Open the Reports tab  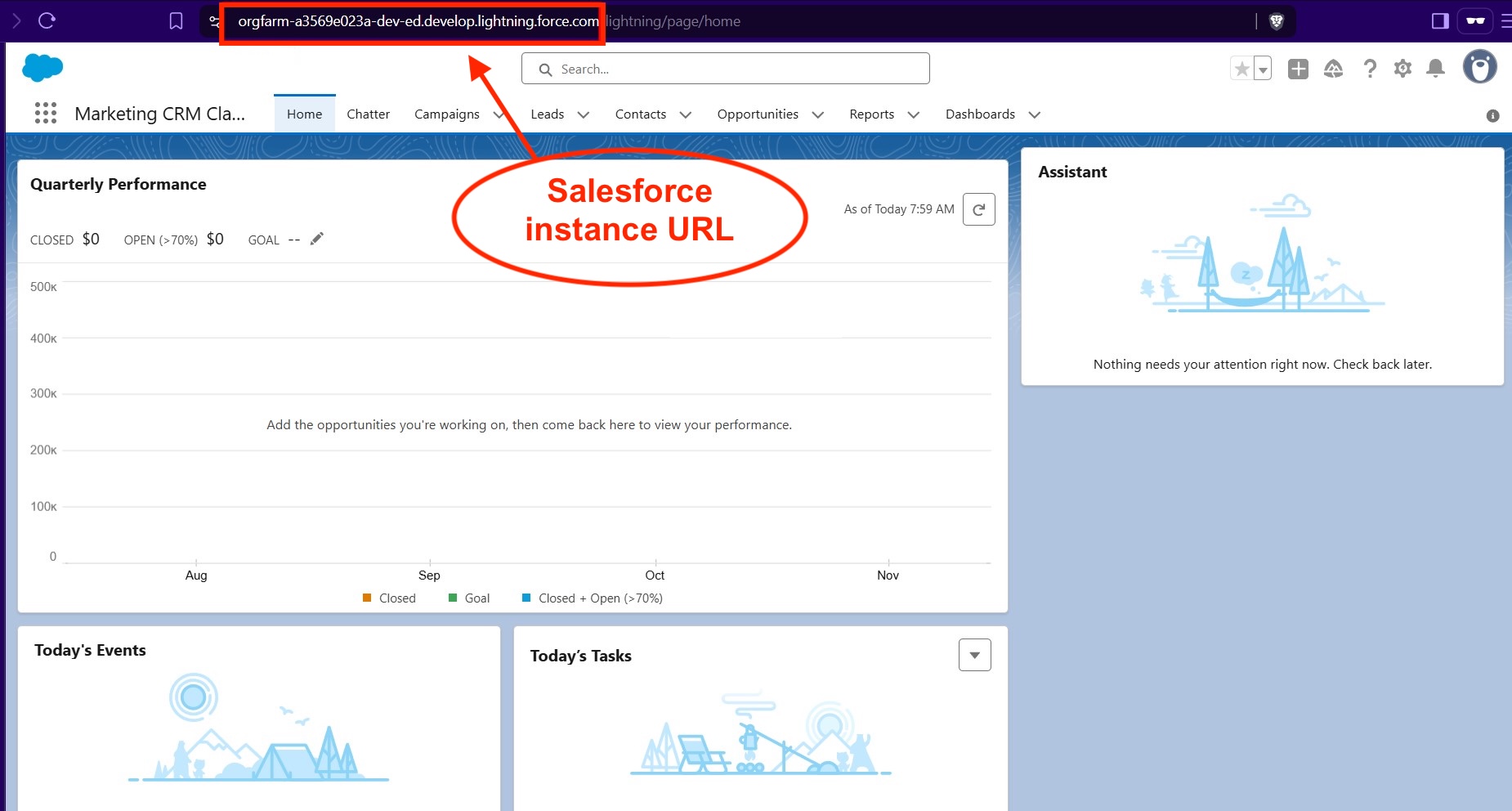point(871,114)
